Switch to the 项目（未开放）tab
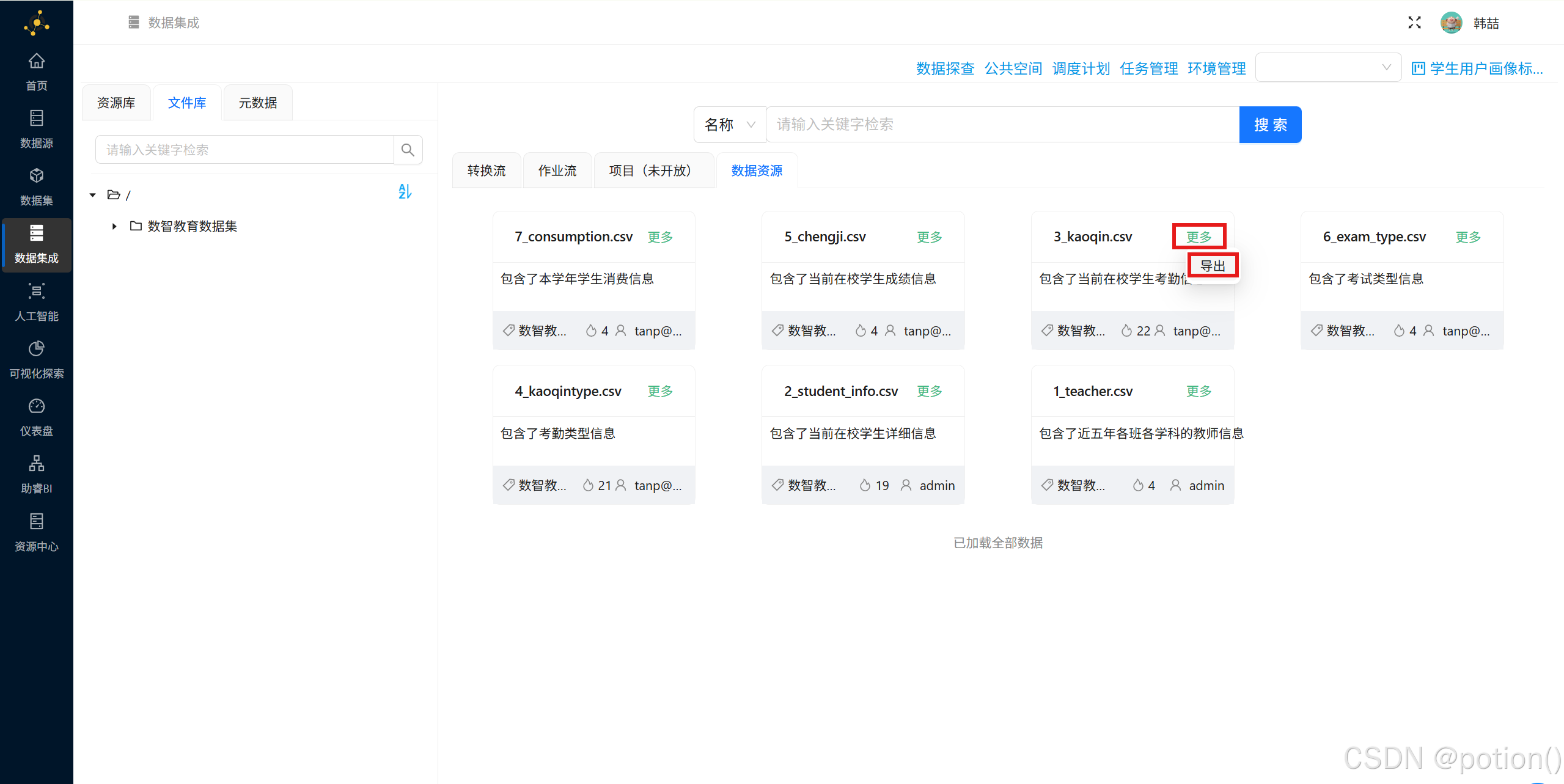1564x784 pixels. [x=653, y=170]
